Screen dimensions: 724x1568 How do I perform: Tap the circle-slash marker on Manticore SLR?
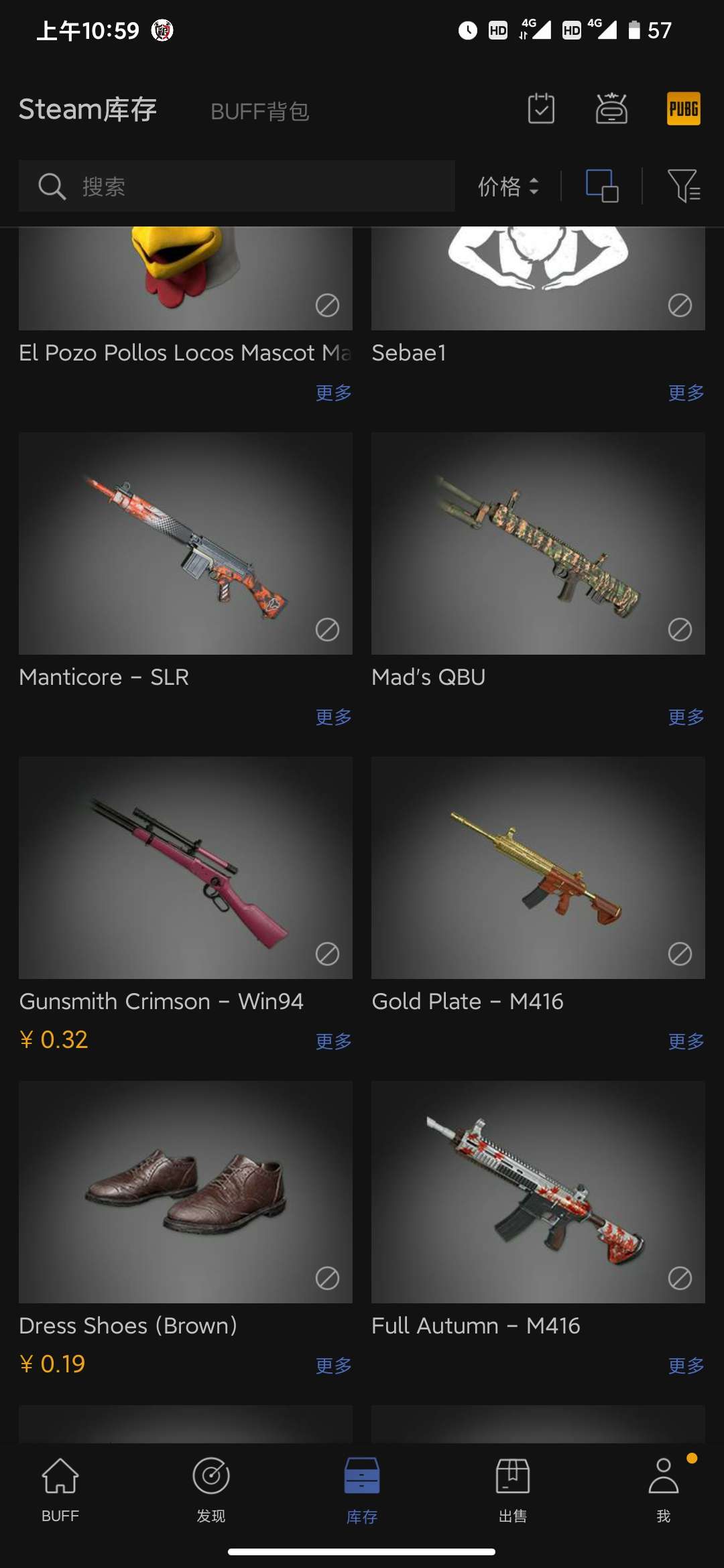(327, 630)
